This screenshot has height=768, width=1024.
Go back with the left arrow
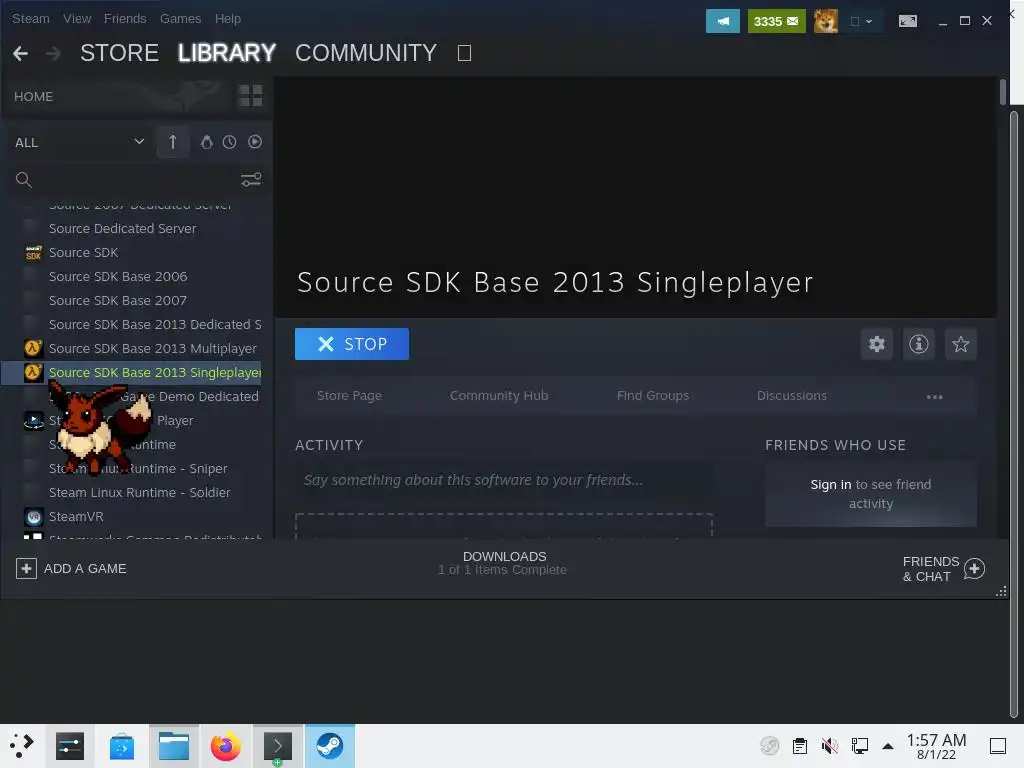click(x=20, y=53)
